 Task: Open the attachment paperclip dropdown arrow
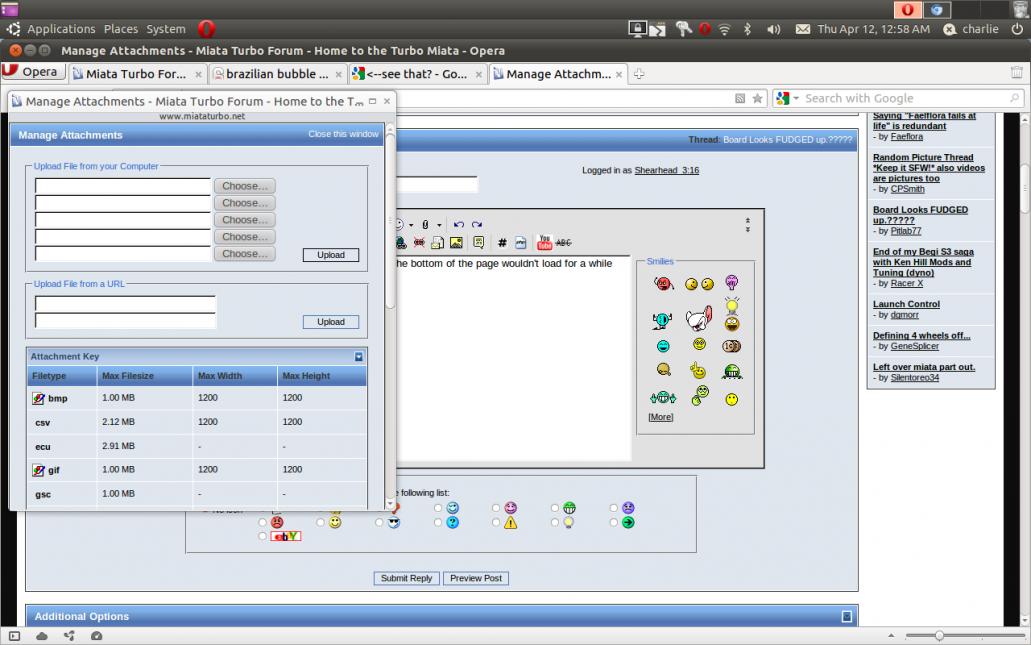439,225
